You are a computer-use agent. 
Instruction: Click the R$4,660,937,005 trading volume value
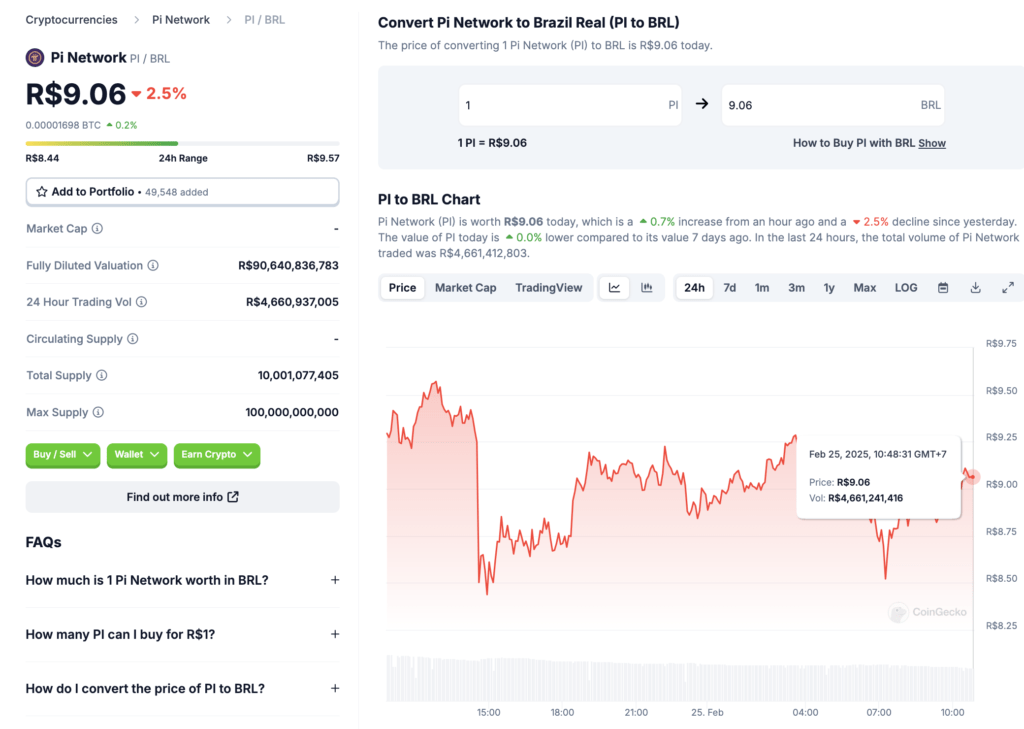pyautogui.click(x=292, y=302)
